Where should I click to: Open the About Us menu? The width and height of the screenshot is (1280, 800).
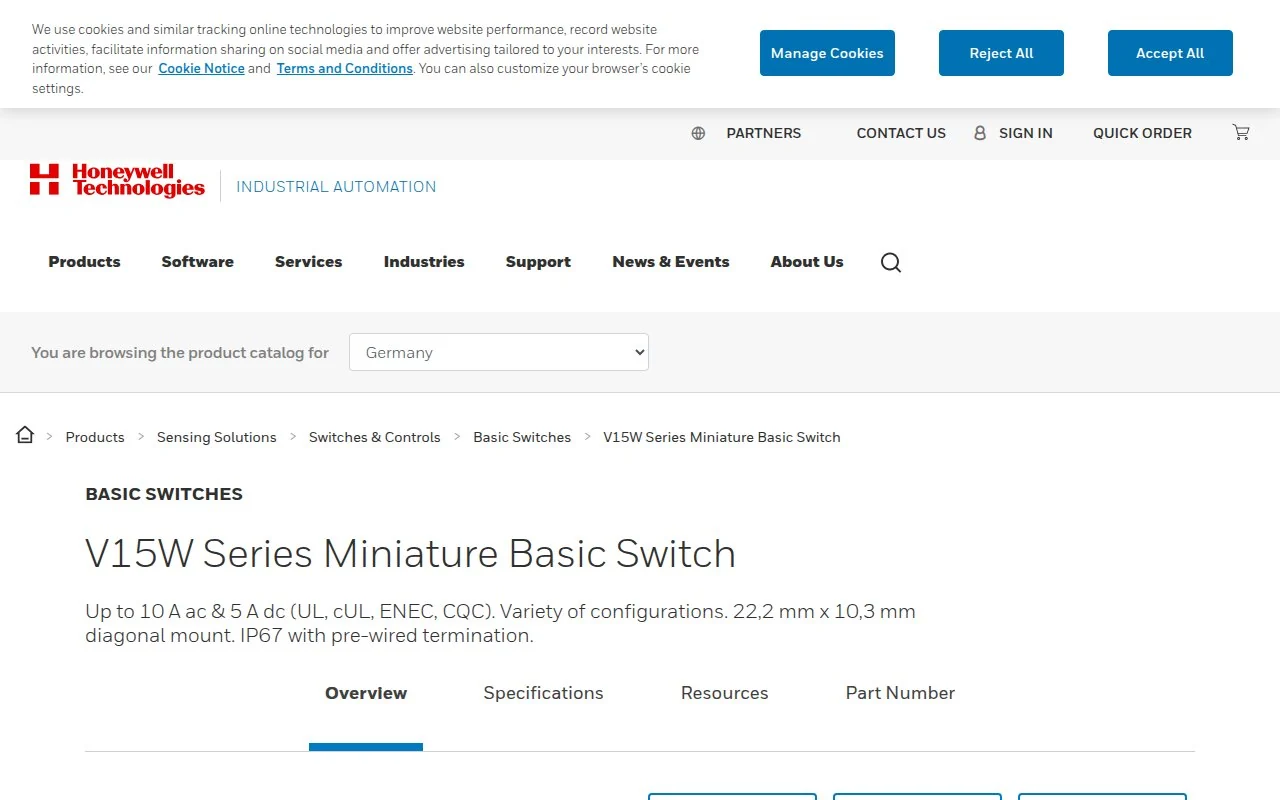point(807,262)
